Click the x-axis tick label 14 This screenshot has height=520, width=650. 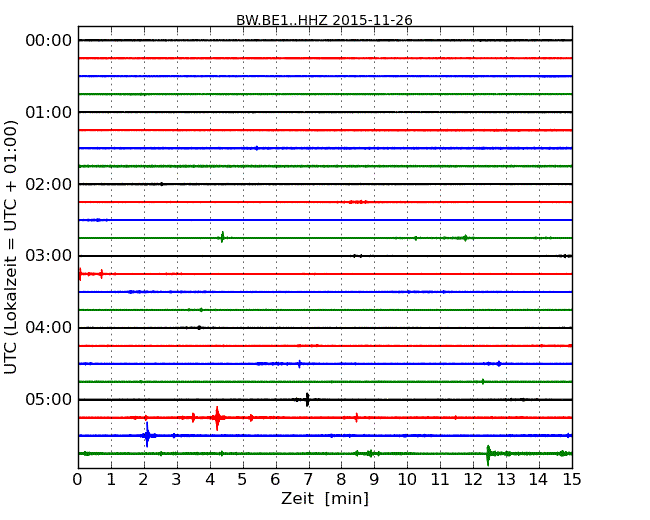pos(539,480)
